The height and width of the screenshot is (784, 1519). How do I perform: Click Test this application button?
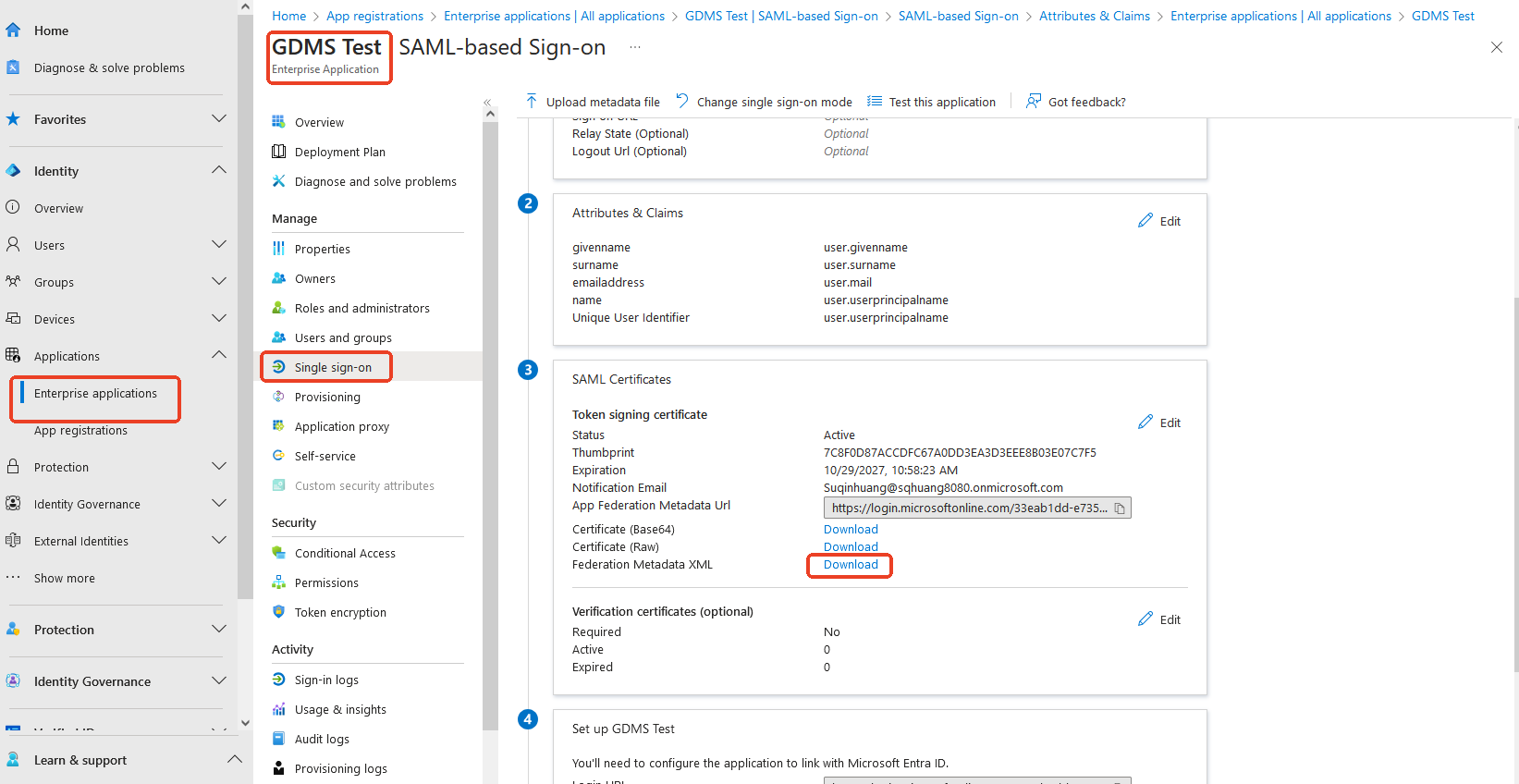(x=932, y=102)
